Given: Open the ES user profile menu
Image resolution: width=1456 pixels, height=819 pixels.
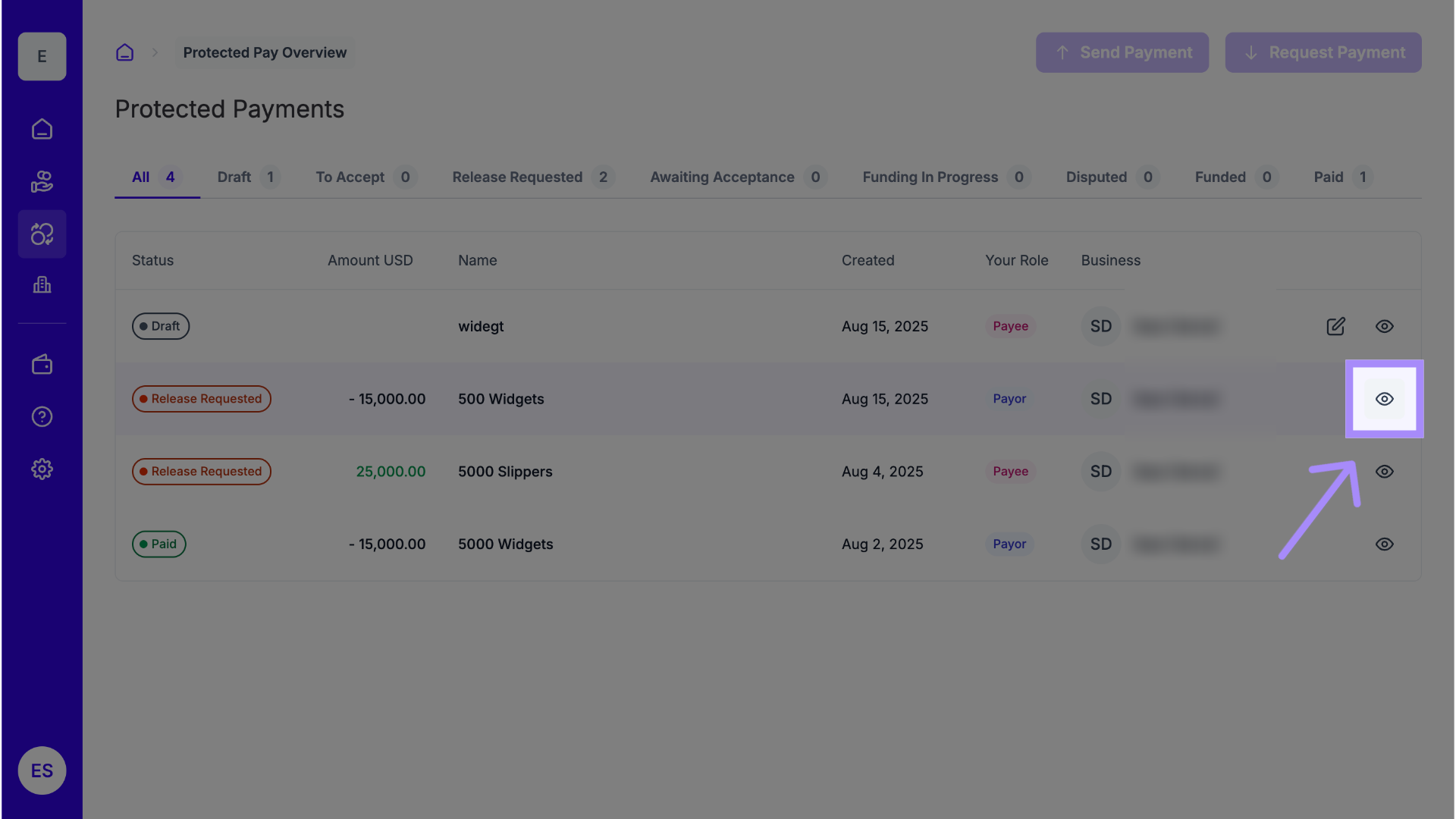Looking at the screenshot, I should click(42, 770).
